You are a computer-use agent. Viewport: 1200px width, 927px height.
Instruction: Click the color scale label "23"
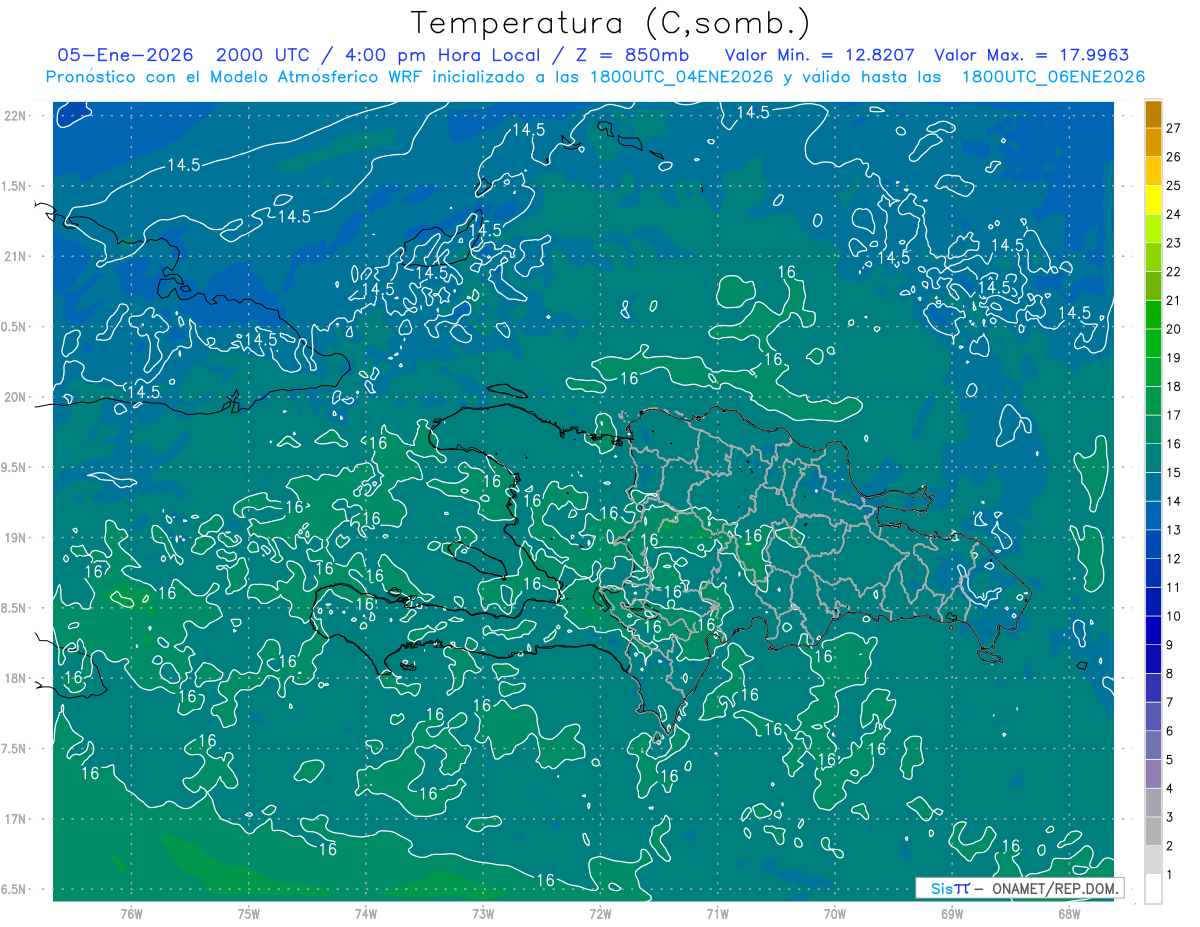[x=1173, y=243]
